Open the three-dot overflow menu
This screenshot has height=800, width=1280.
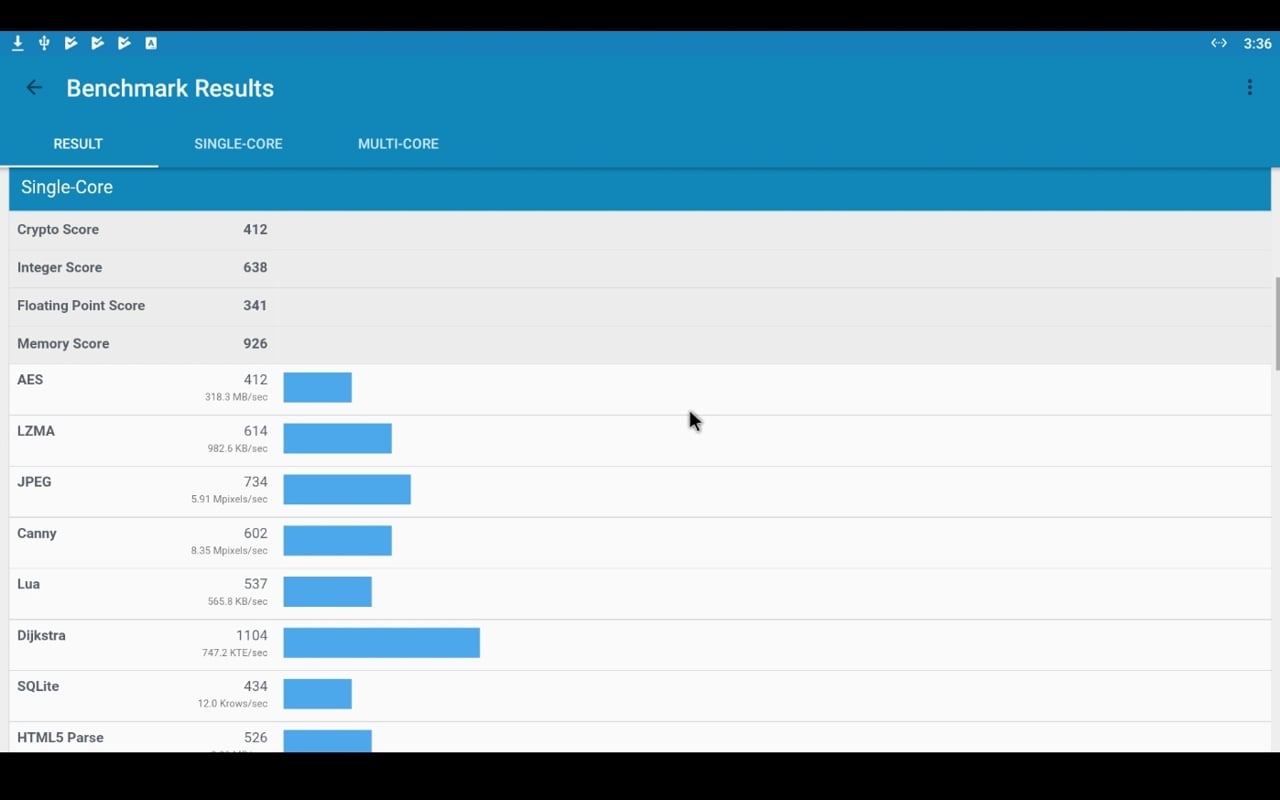coord(1249,87)
